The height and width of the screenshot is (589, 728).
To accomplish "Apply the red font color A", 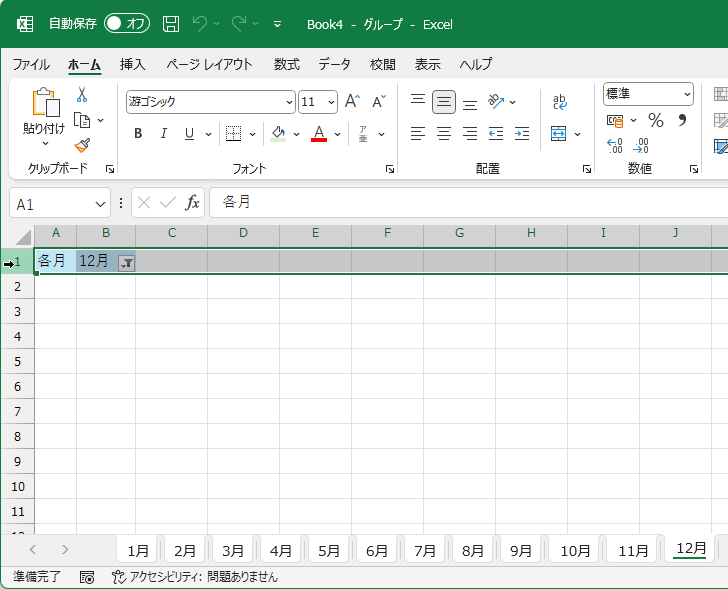I will (319, 134).
